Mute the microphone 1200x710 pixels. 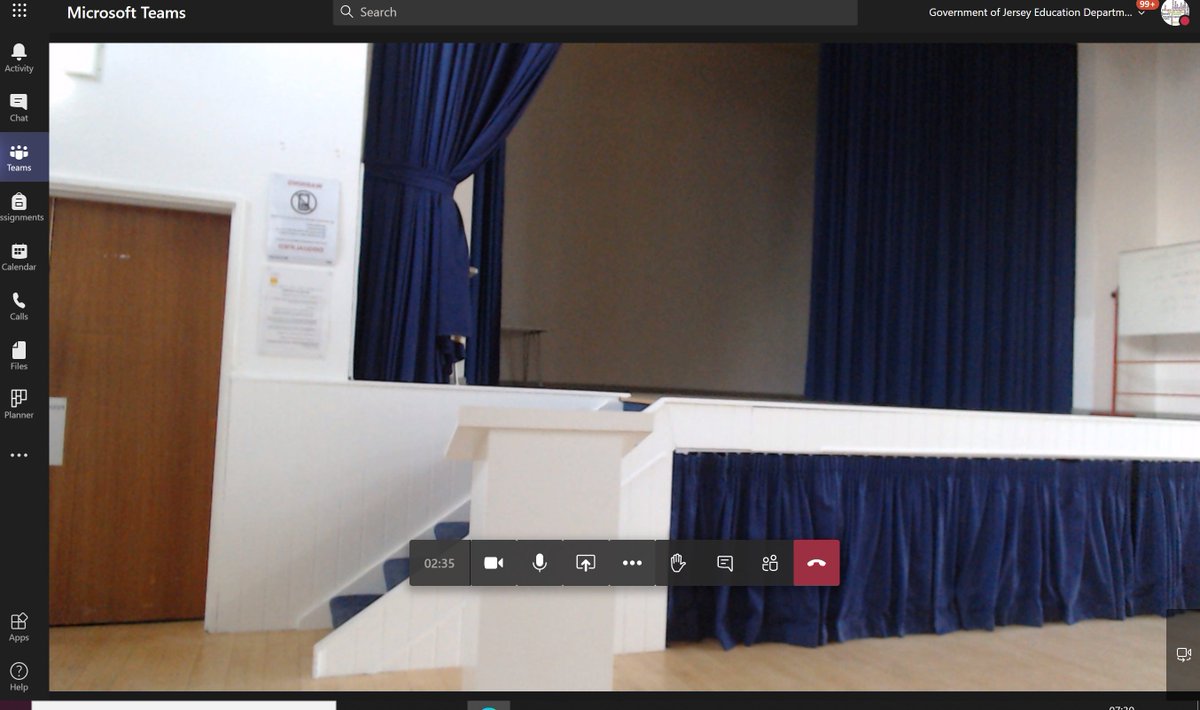click(x=540, y=563)
